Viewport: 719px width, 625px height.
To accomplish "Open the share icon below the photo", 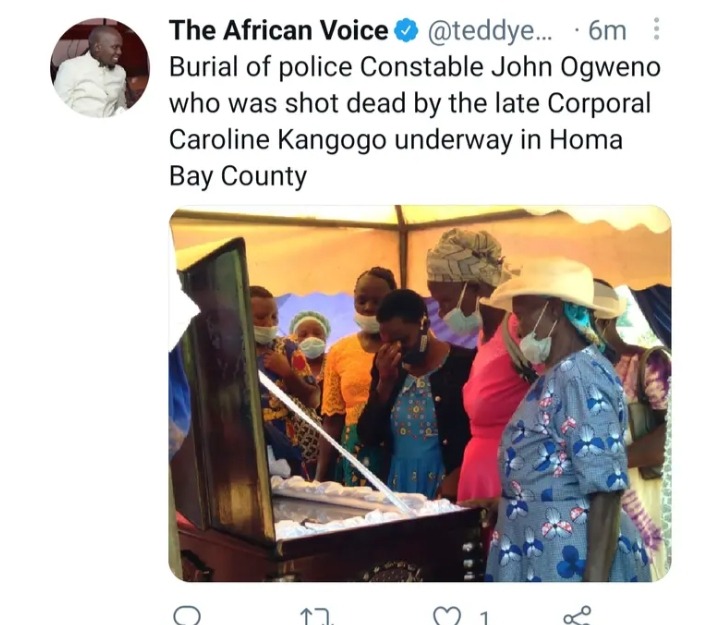I will pyautogui.click(x=577, y=616).
